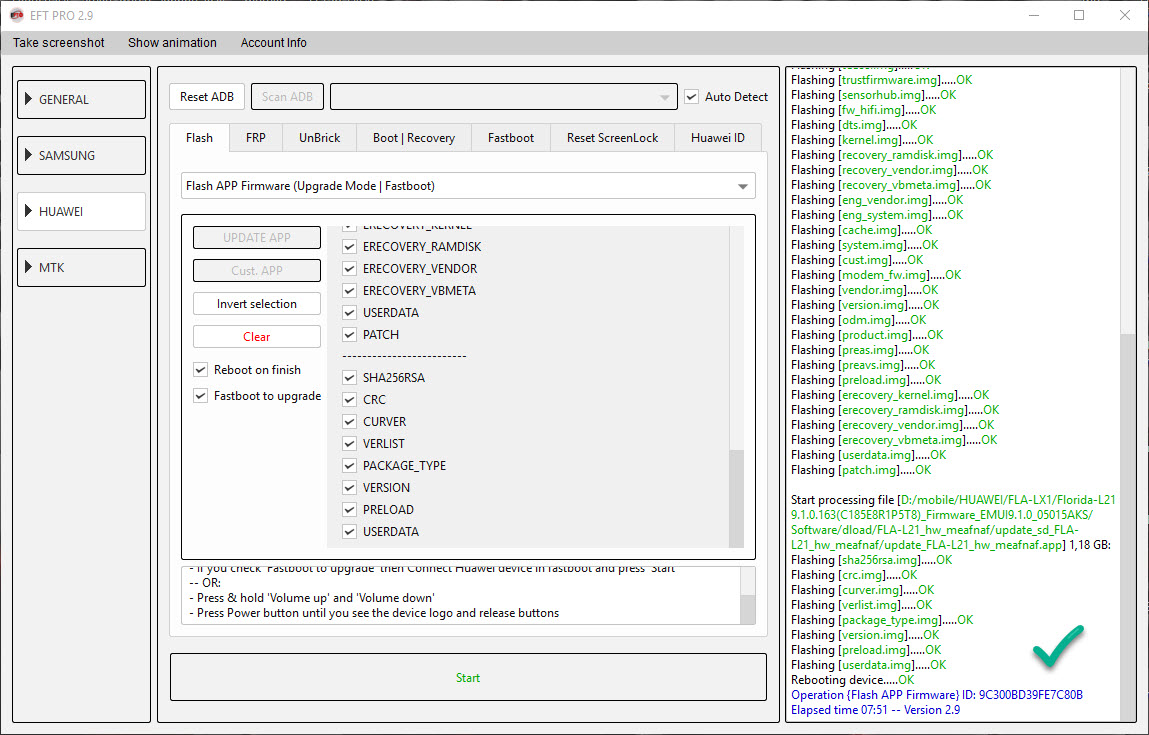This screenshot has height=735, width=1149.
Task: Click the Invert selection button
Action: pyautogui.click(x=256, y=303)
